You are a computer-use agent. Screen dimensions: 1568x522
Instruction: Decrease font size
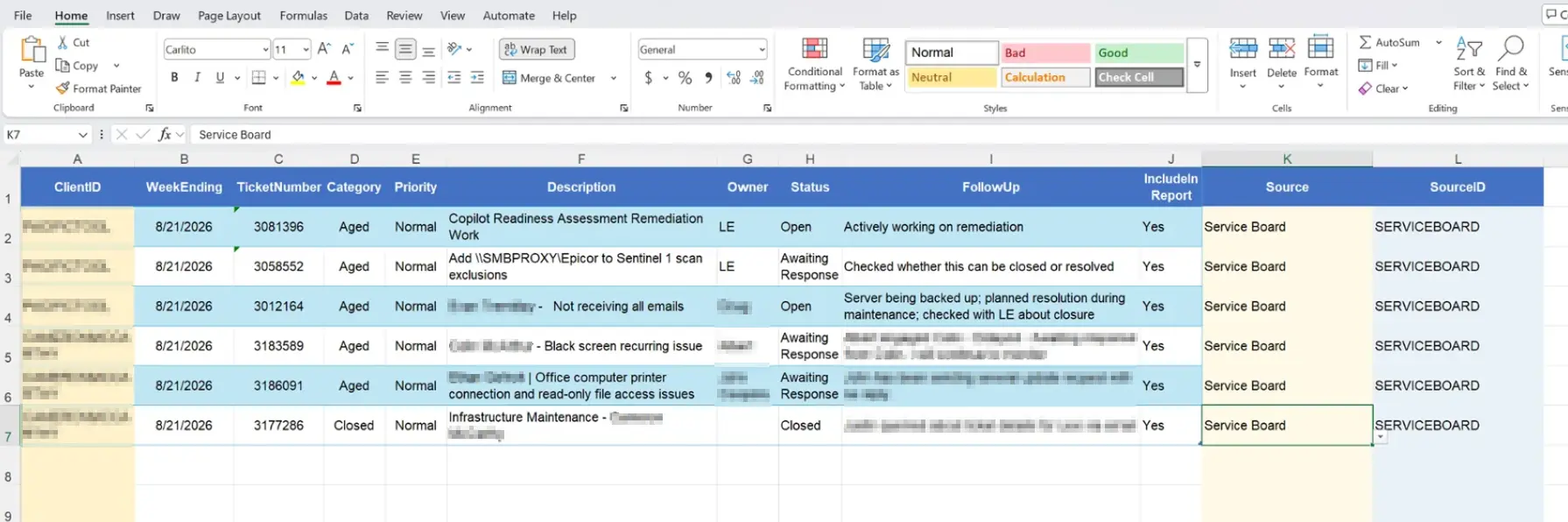pyautogui.click(x=348, y=49)
